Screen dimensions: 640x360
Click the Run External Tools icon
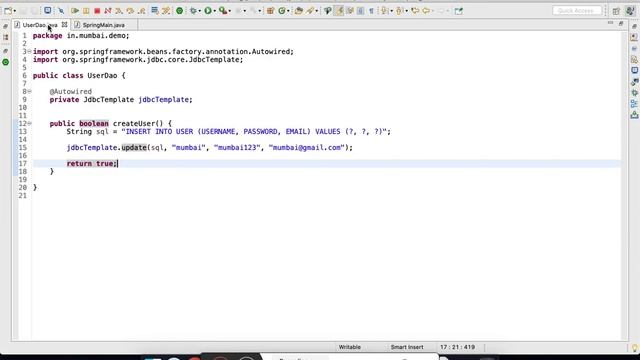click(x=223, y=11)
